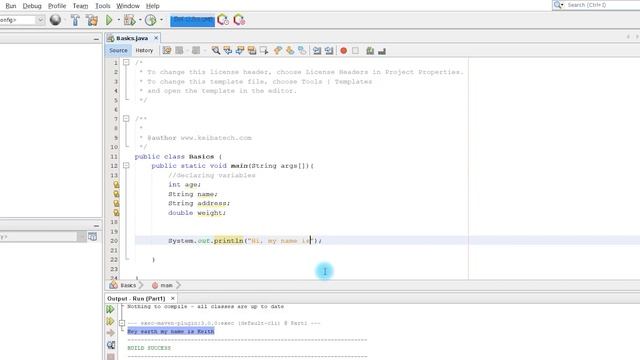Click 'BUILD SUCCESS' output text

149,348
